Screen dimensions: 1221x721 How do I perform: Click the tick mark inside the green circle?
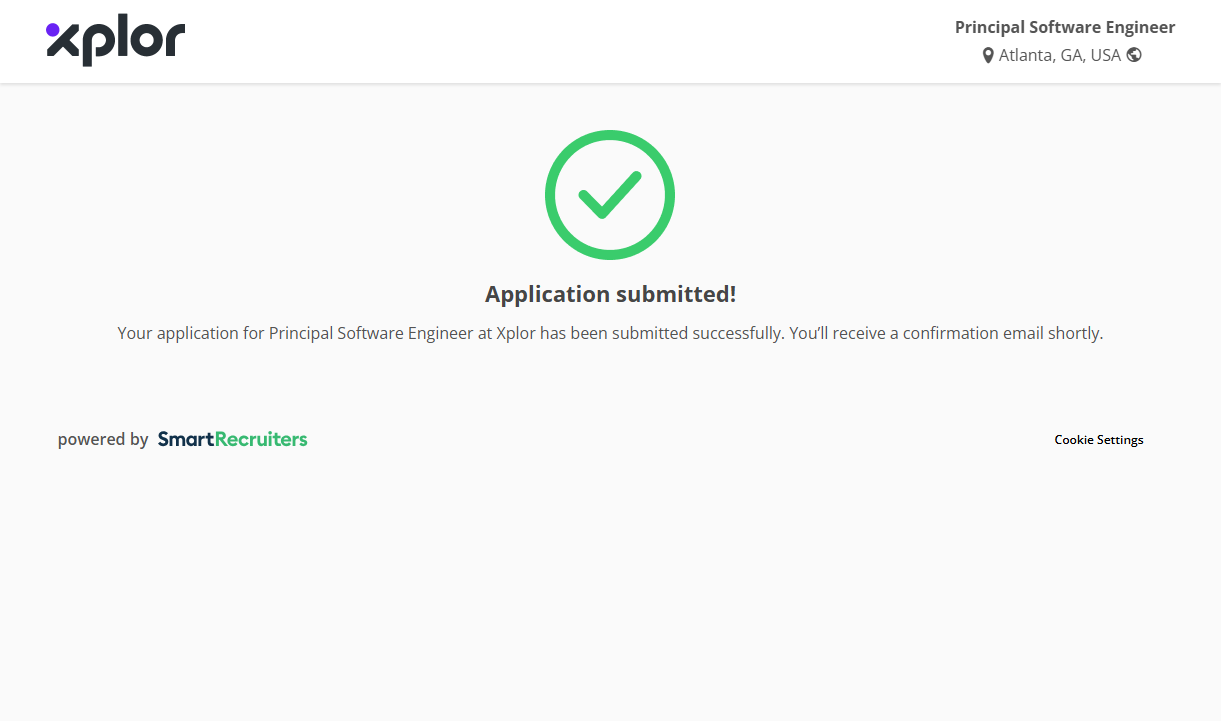(x=609, y=195)
